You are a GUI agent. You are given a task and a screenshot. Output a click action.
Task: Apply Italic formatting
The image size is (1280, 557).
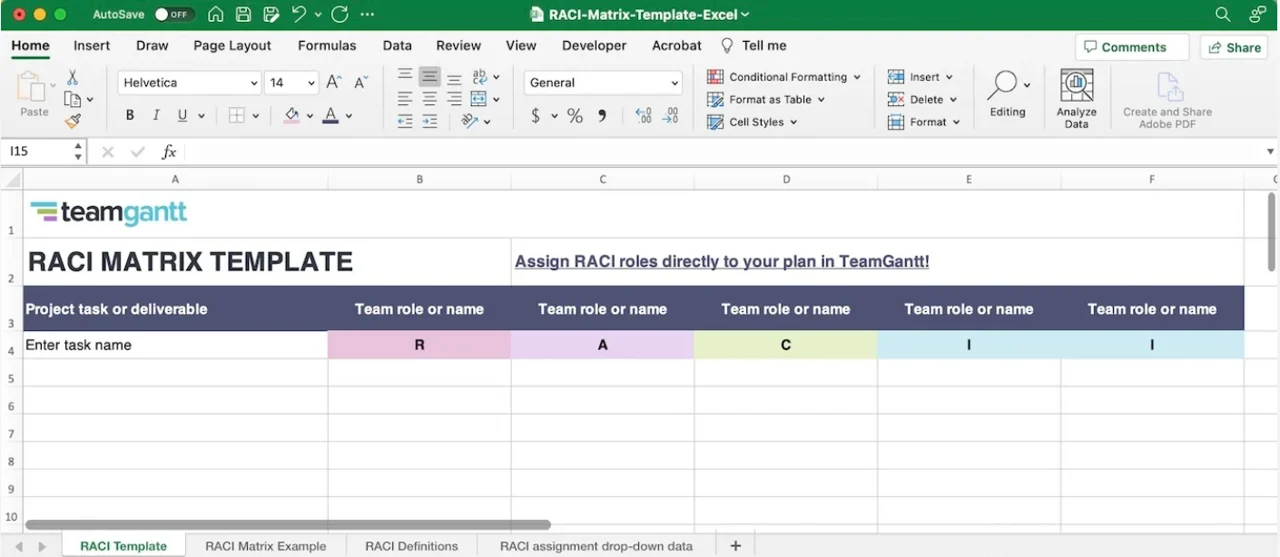point(156,116)
